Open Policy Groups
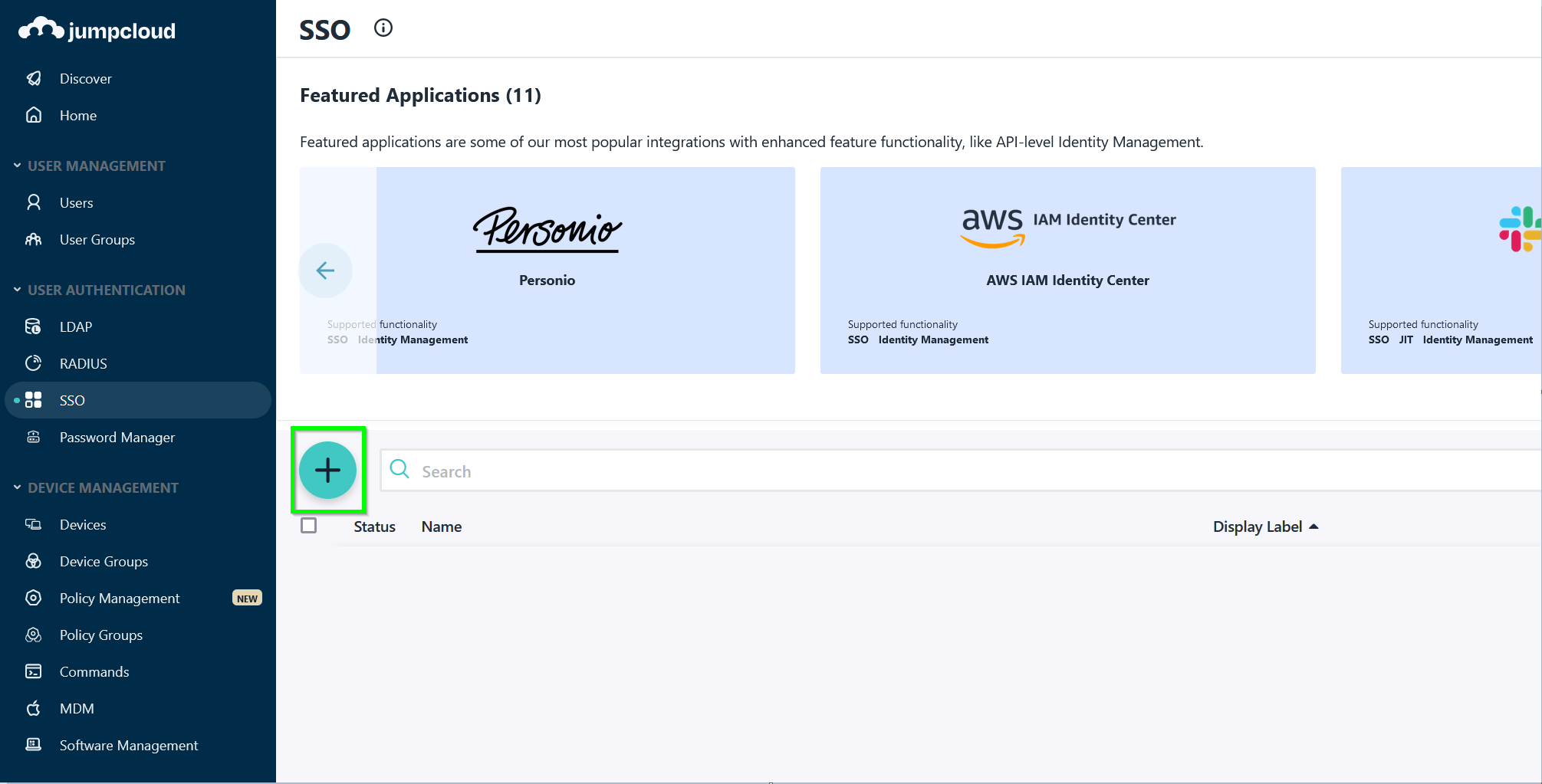1542x784 pixels. [x=101, y=635]
